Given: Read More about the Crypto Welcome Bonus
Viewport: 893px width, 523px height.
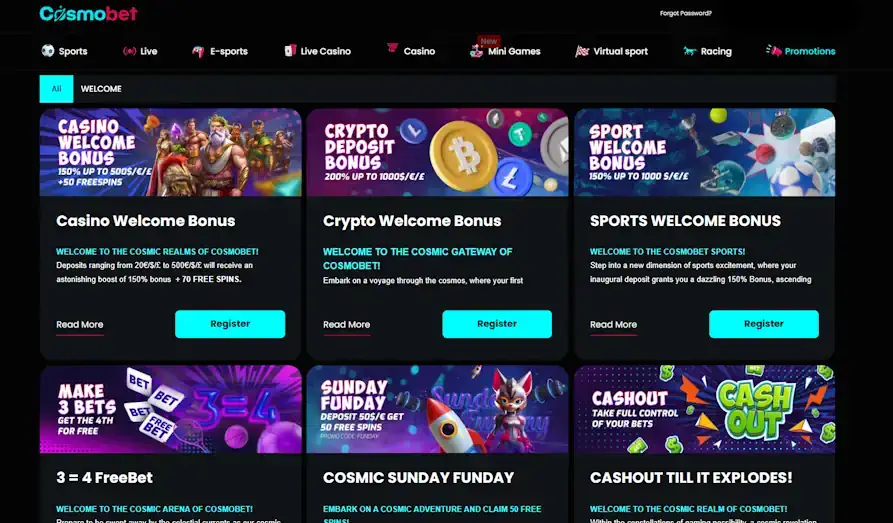Looking at the screenshot, I should 346,325.
